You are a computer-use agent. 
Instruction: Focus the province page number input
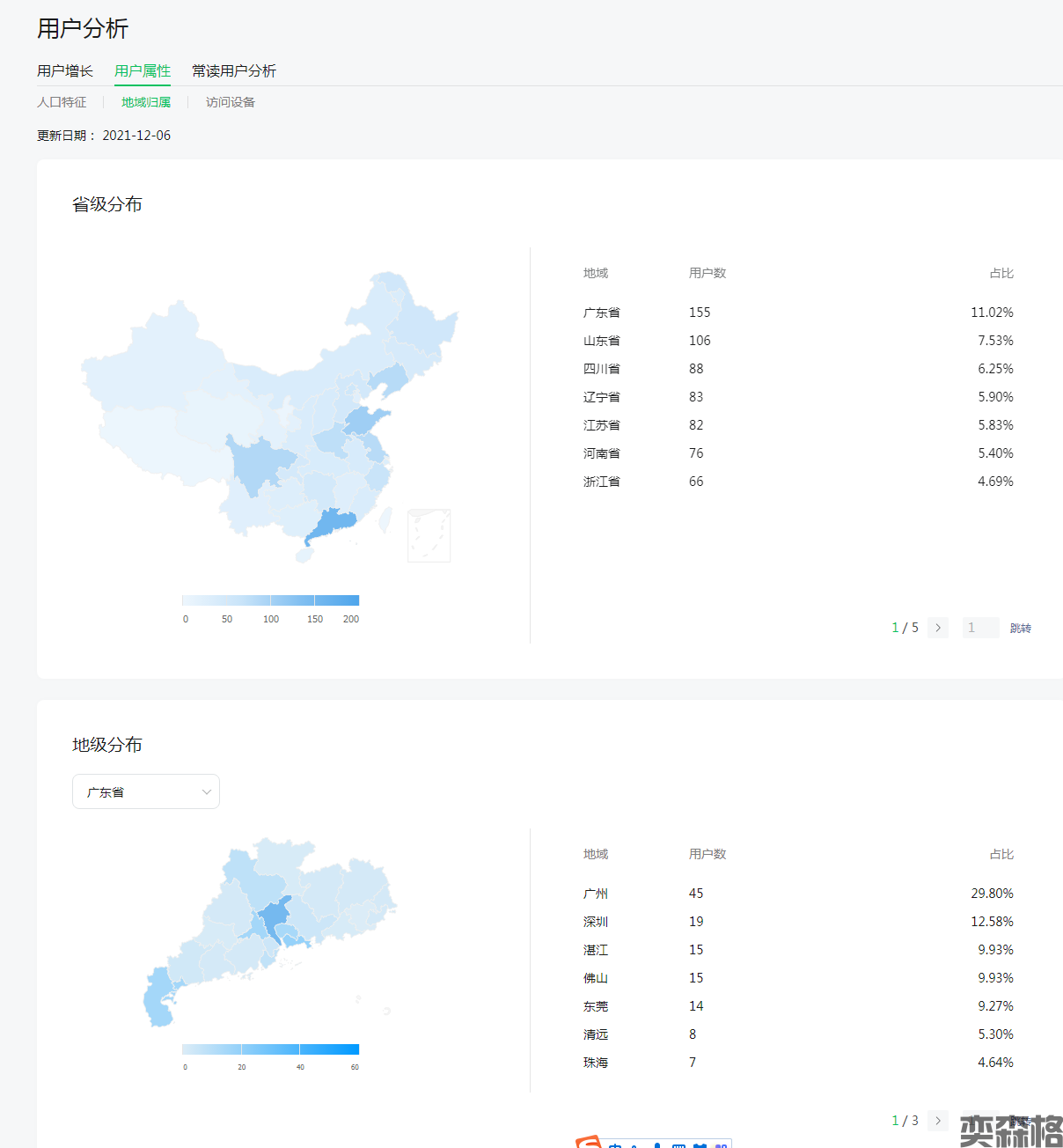pos(980,628)
